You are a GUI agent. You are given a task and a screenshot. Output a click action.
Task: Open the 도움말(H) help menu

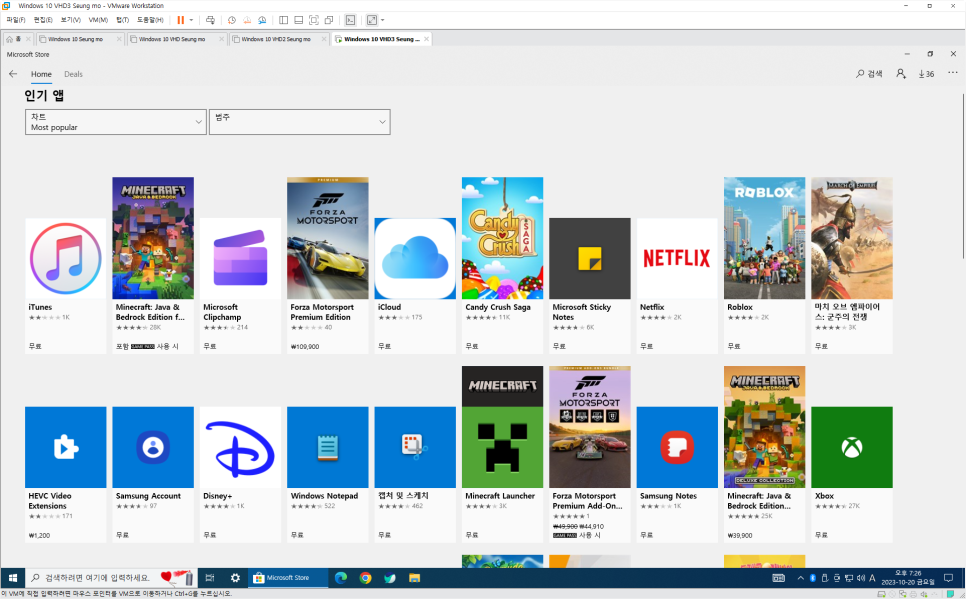[x=150, y=20]
